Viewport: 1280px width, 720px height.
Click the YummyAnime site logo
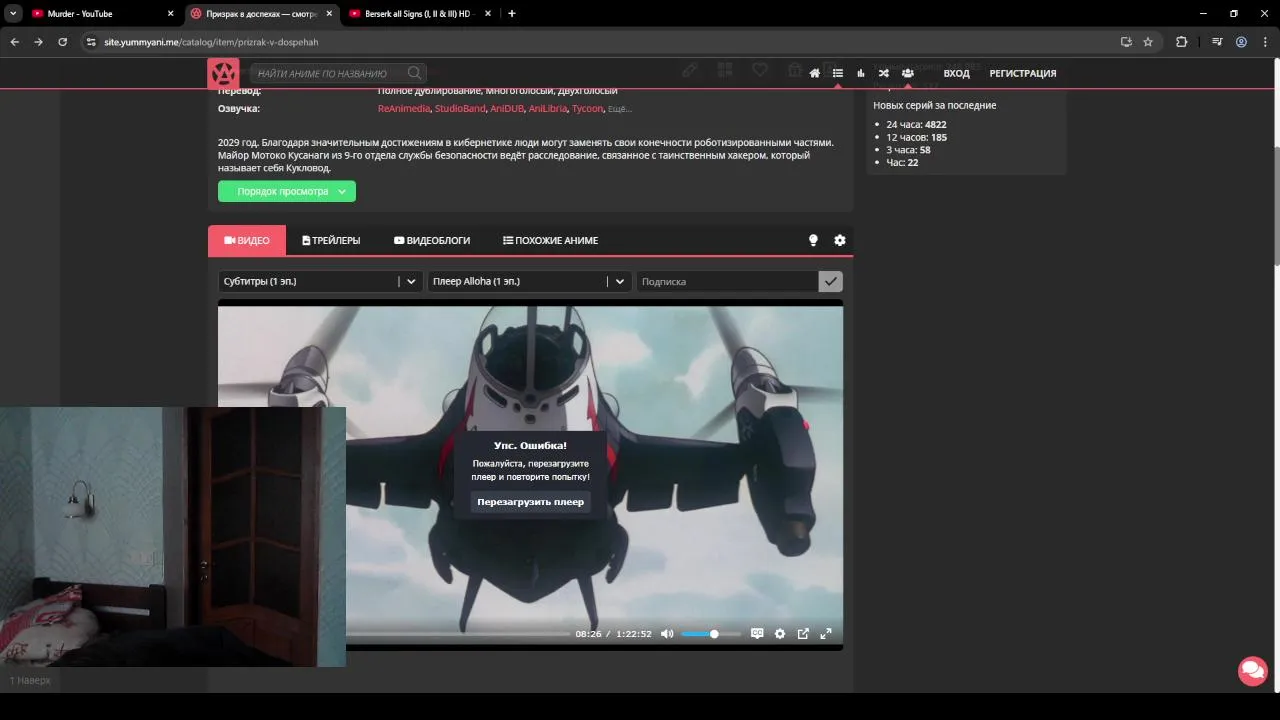pos(223,73)
